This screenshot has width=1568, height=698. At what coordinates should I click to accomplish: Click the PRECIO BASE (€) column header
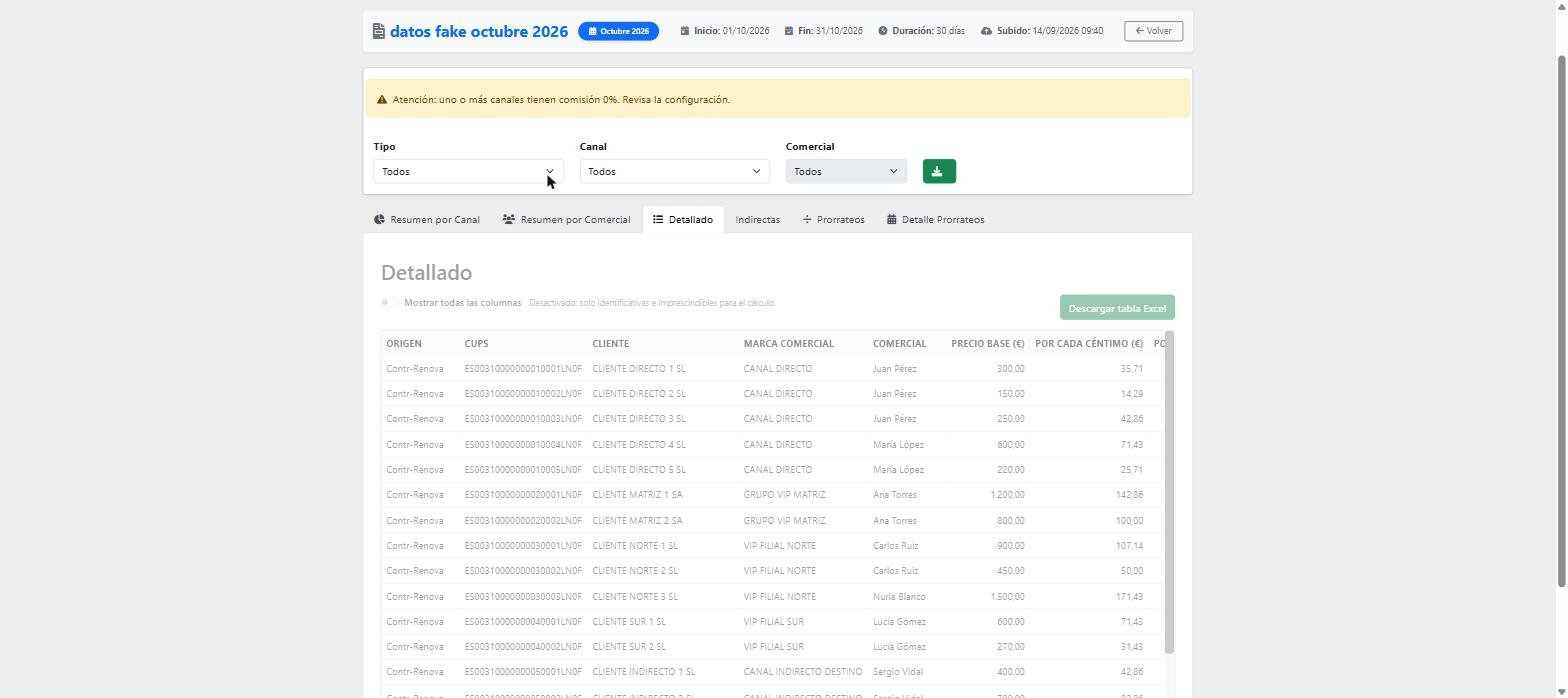point(987,344)
